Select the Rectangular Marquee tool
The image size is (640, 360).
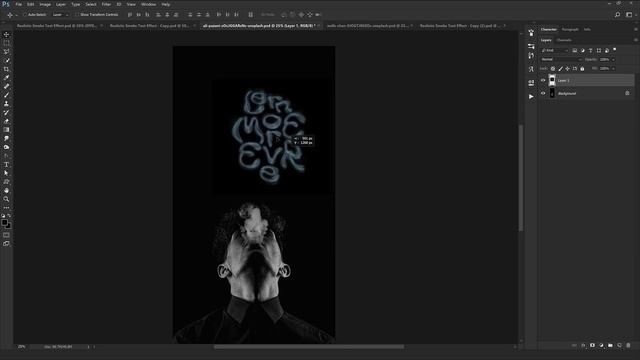6,43
